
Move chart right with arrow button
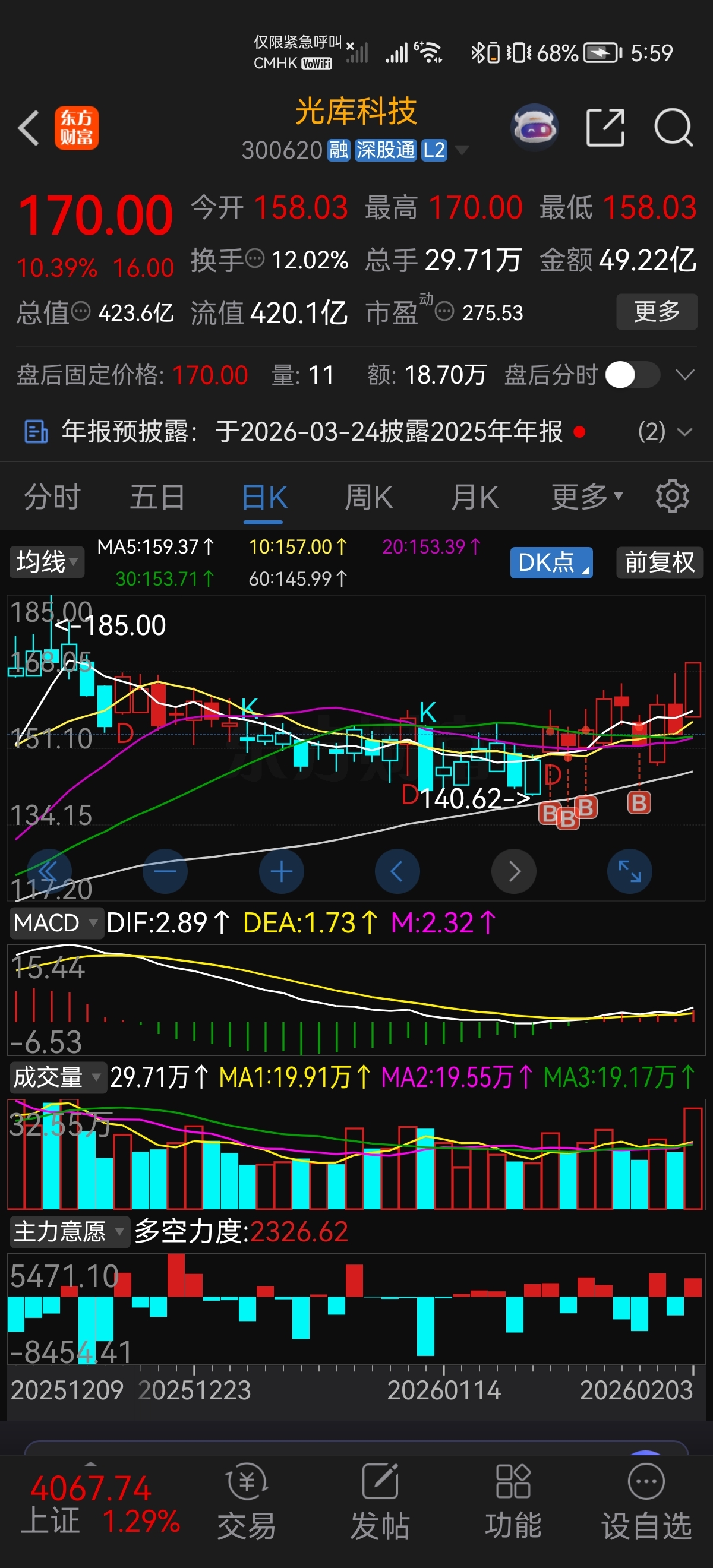pyautogui.click(x=514, y=872)
